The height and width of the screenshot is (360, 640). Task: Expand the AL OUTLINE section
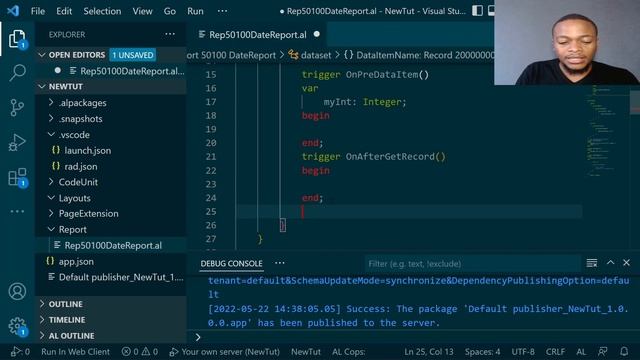(111, 336)
